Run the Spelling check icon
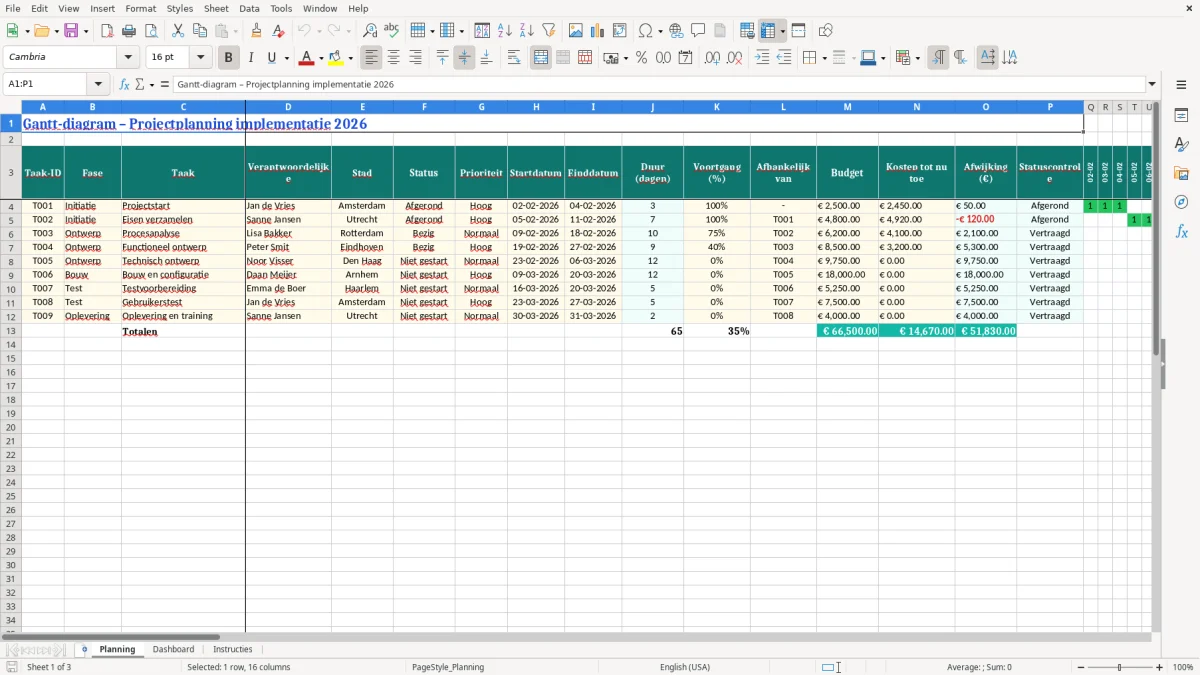This screenshot has height=675, width=1200. tap(392, 31)
